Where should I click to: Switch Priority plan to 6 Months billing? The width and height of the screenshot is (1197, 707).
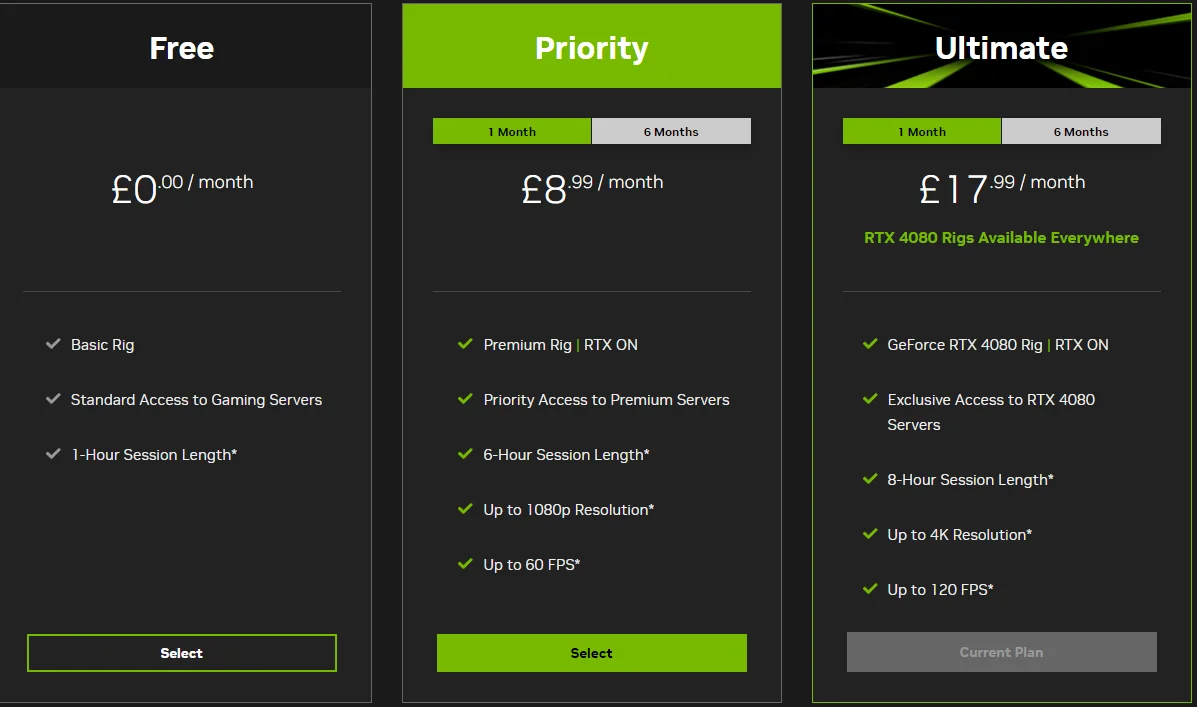pos(671,131)
